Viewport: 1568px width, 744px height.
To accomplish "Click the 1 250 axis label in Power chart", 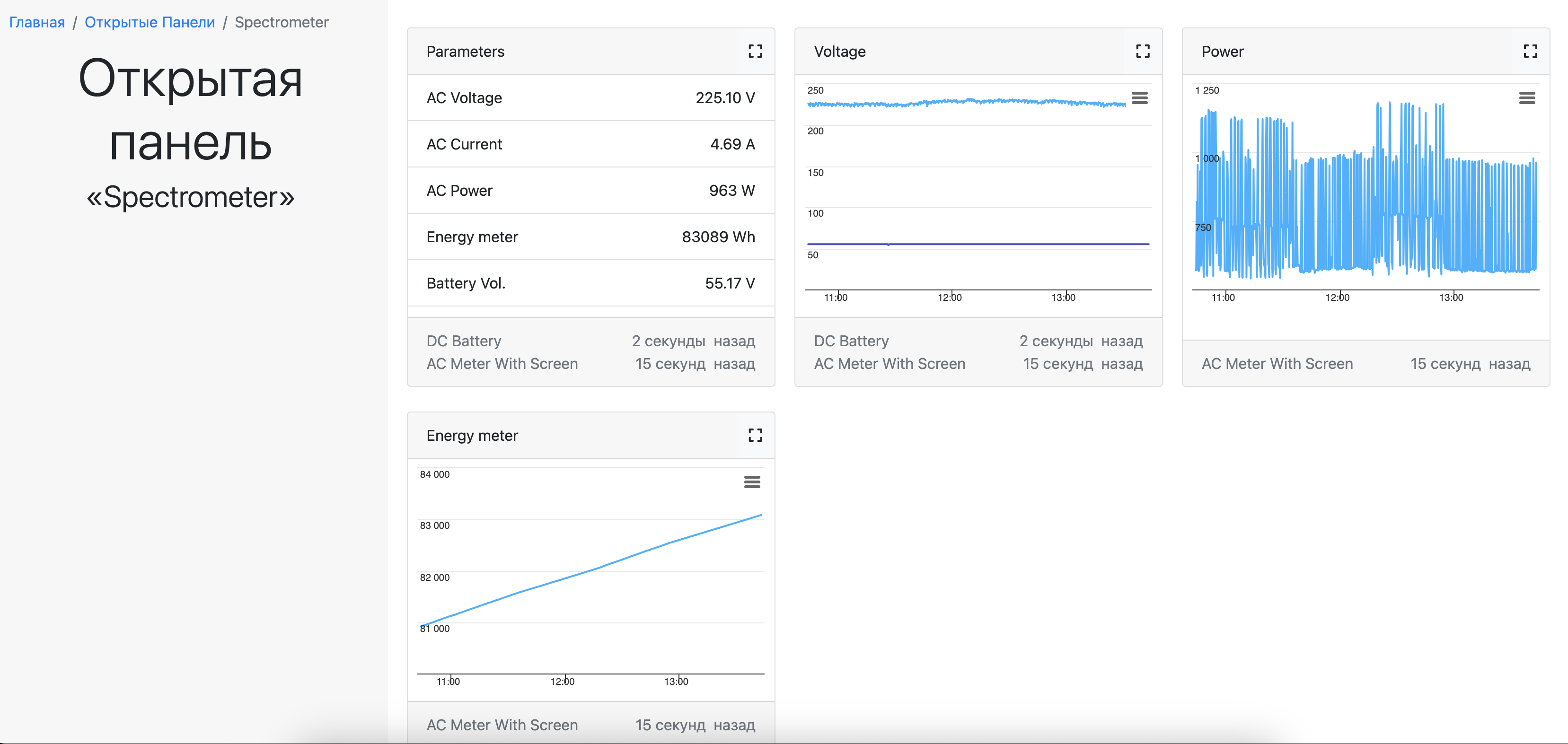I will tap(1207, 90).
